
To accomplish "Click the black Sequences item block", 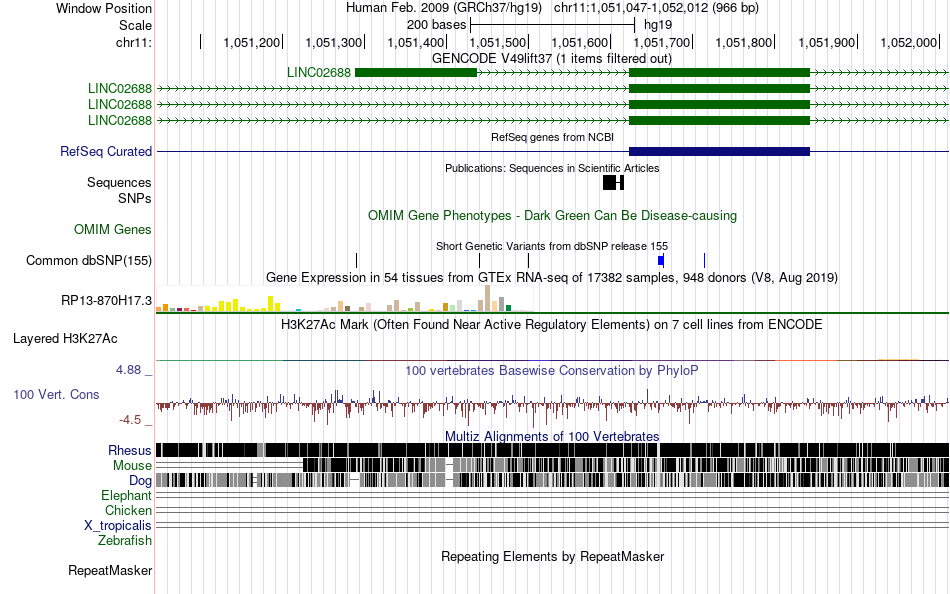I will [613, 182].
